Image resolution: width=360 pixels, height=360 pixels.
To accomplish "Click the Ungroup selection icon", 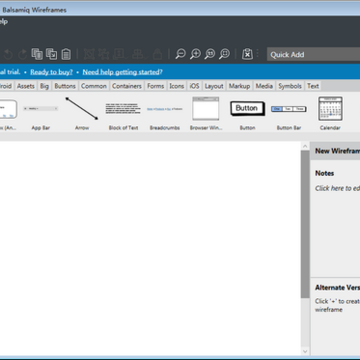I will coord(104,54).
